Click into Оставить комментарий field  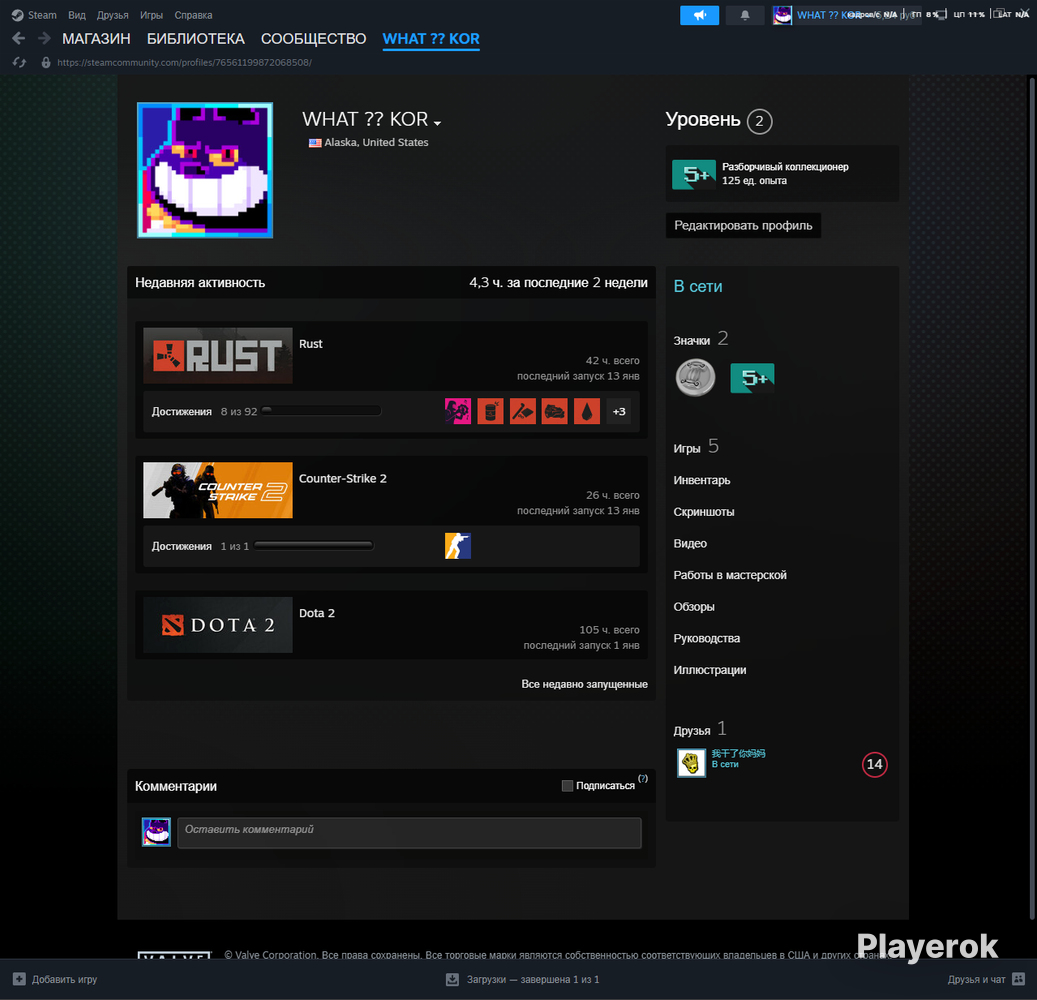point(409,833)
